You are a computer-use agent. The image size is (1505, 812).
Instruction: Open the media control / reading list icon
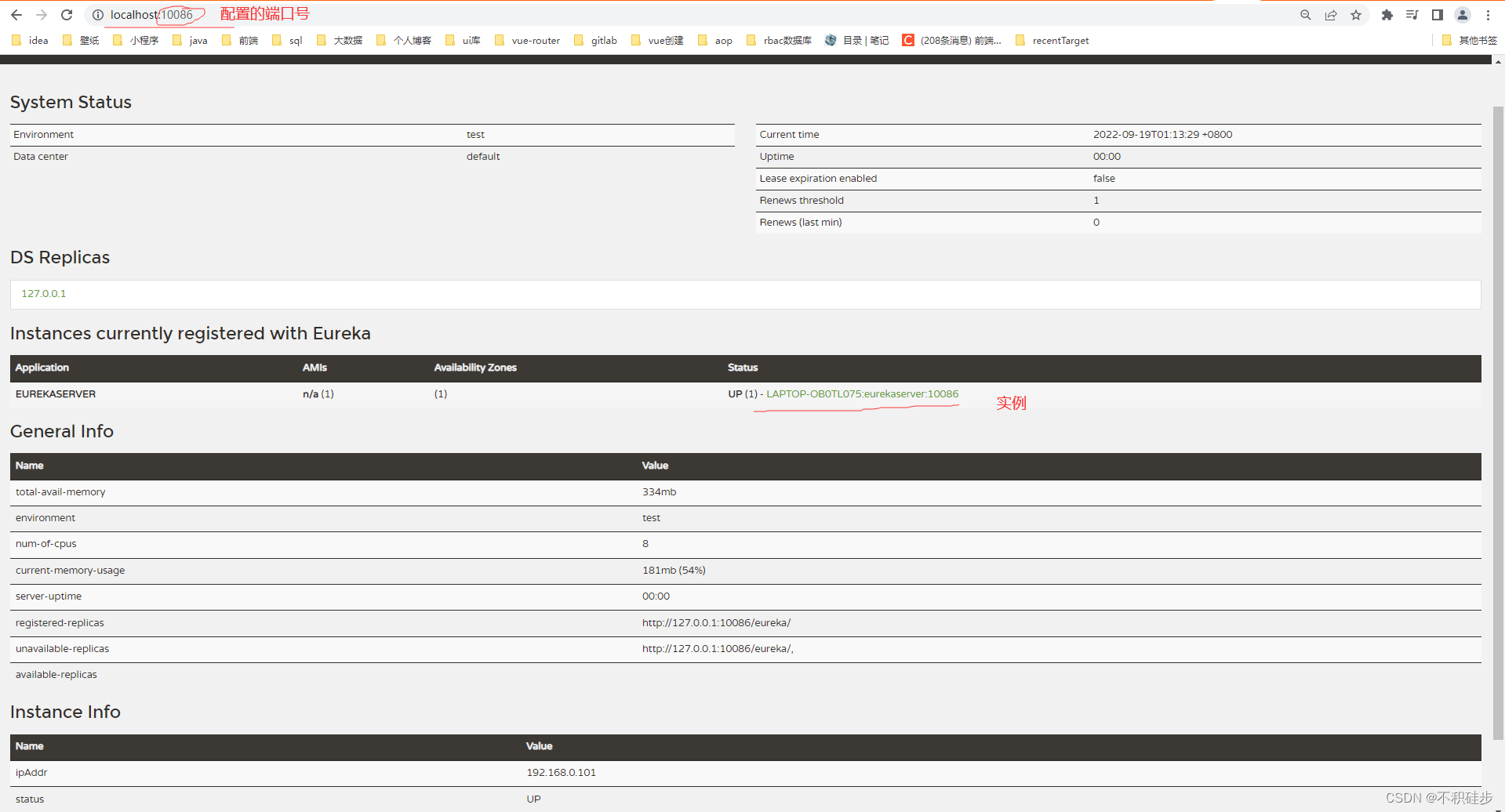point(1412,15)
